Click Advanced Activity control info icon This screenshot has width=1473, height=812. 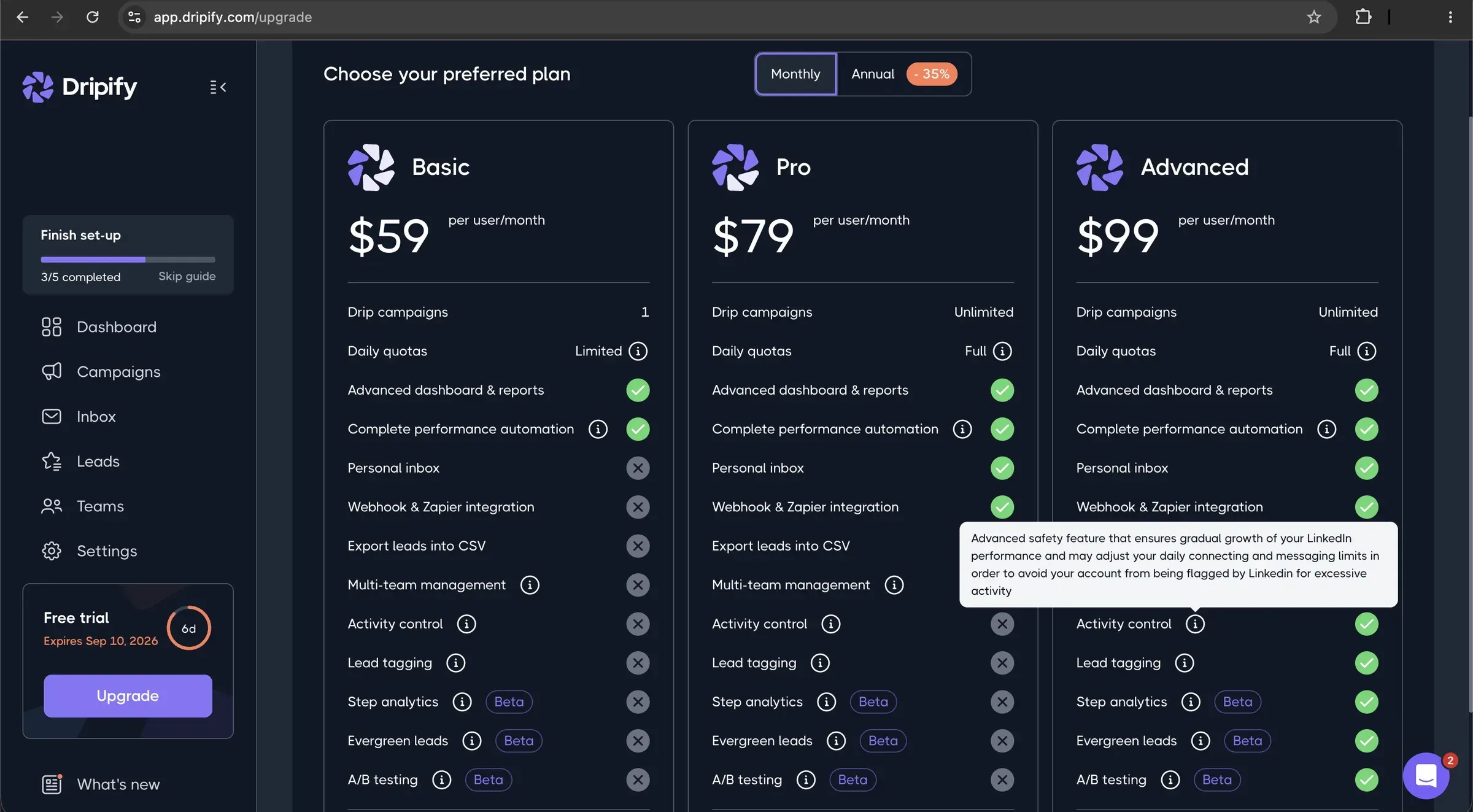pos(1195,624)
